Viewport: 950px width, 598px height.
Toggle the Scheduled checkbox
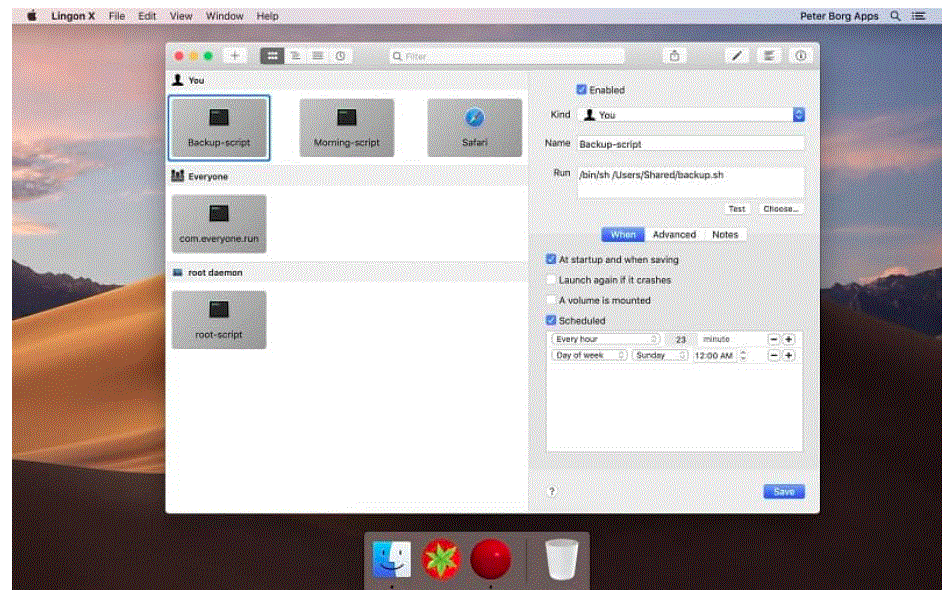551,320
